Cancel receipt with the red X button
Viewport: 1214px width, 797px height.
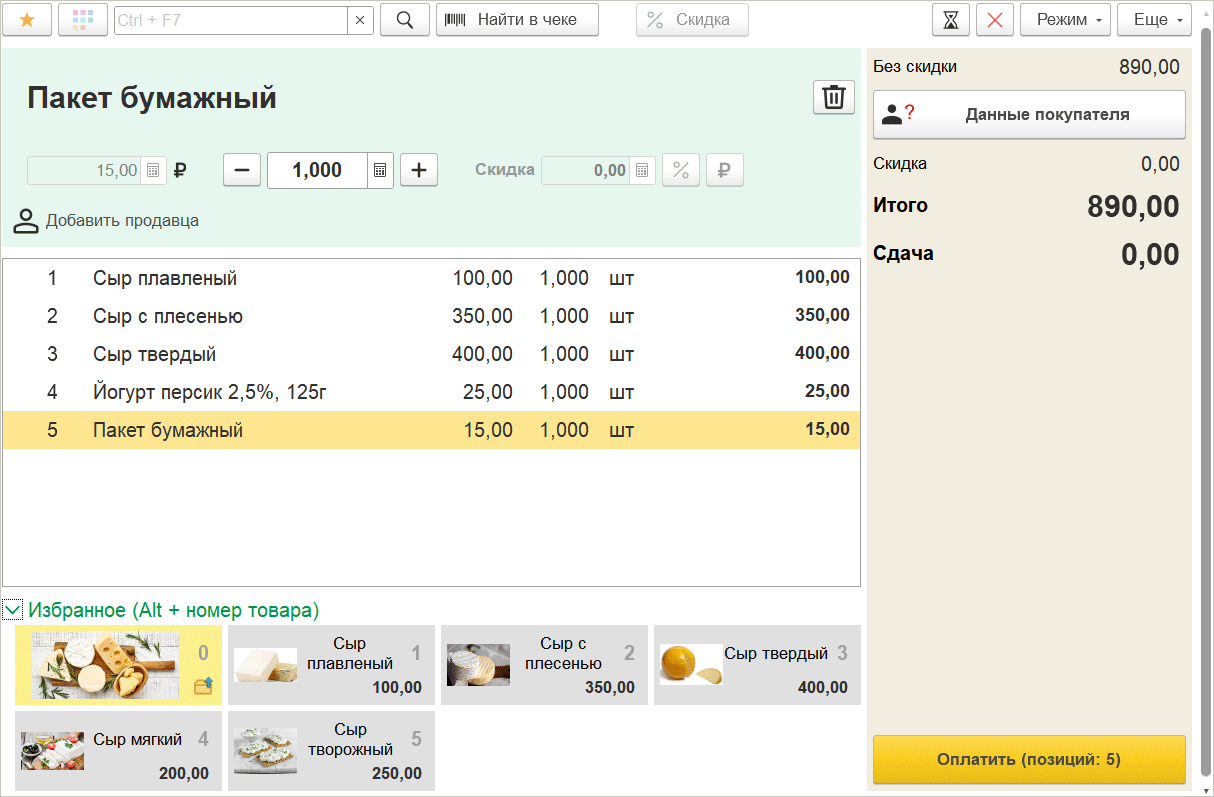pyautogui.click(x=995, y=19)
